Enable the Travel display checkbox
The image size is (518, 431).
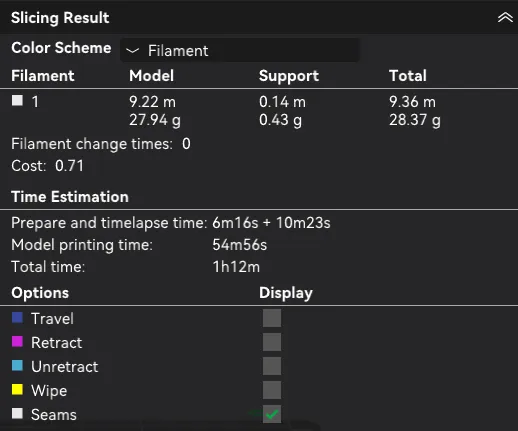[x=272, y=318]
